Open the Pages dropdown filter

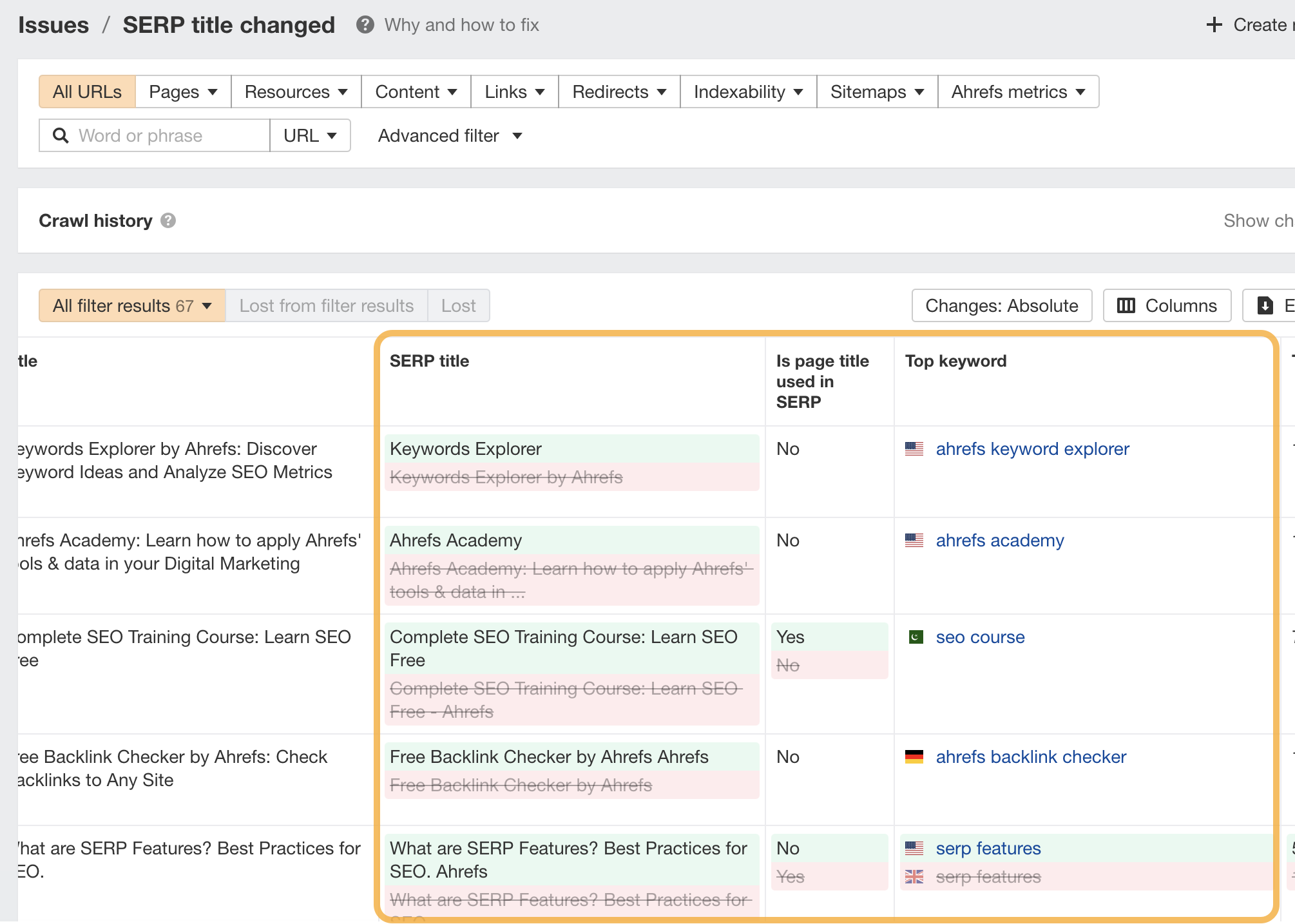coord(183,91)
